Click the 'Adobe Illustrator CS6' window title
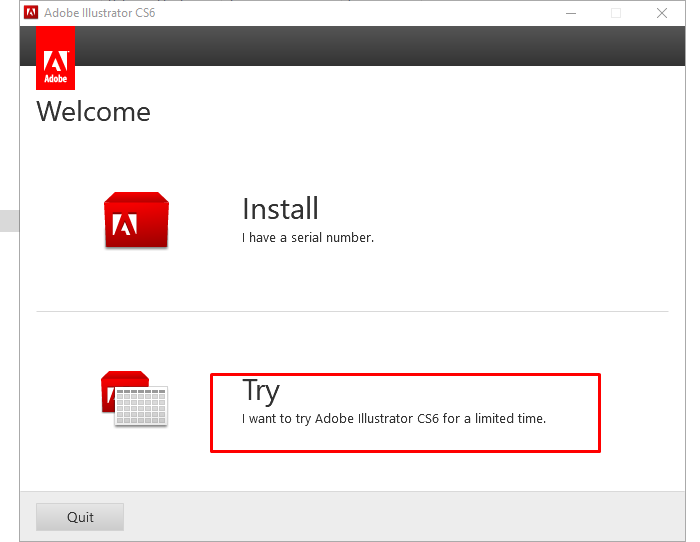Screen dimensions: 700x542 (x=100, y=13)
